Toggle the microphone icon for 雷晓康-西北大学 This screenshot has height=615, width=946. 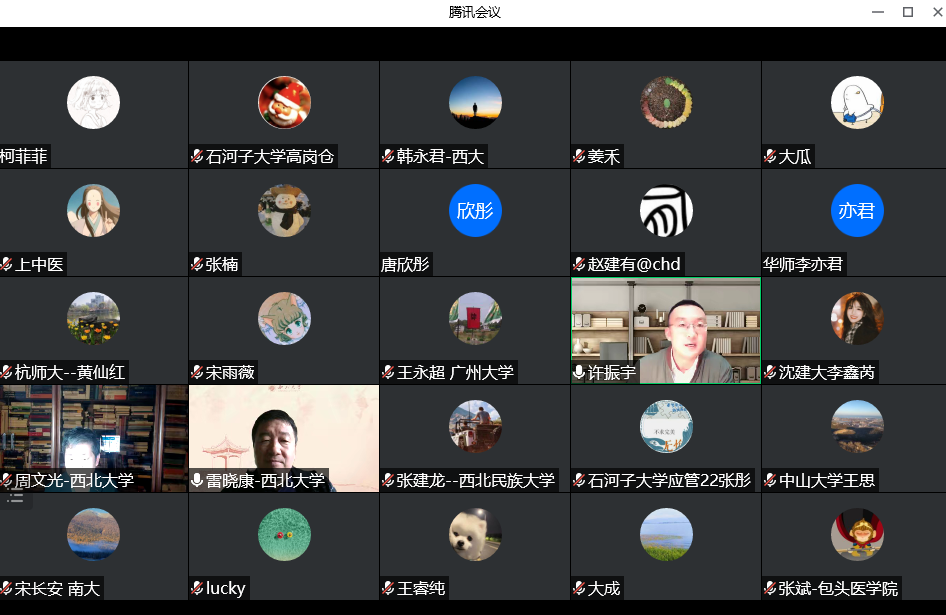click(198, 480)
